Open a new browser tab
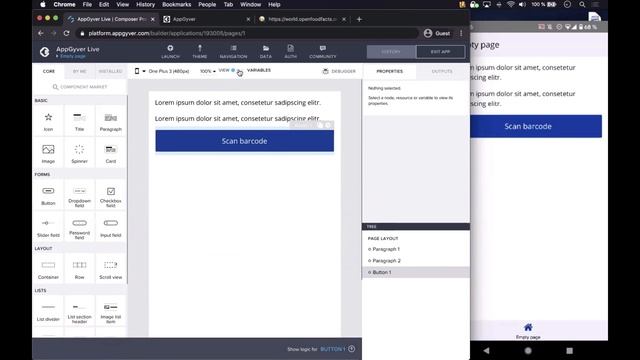The width and height of the screenshot is (640, 360). [359, 19]
